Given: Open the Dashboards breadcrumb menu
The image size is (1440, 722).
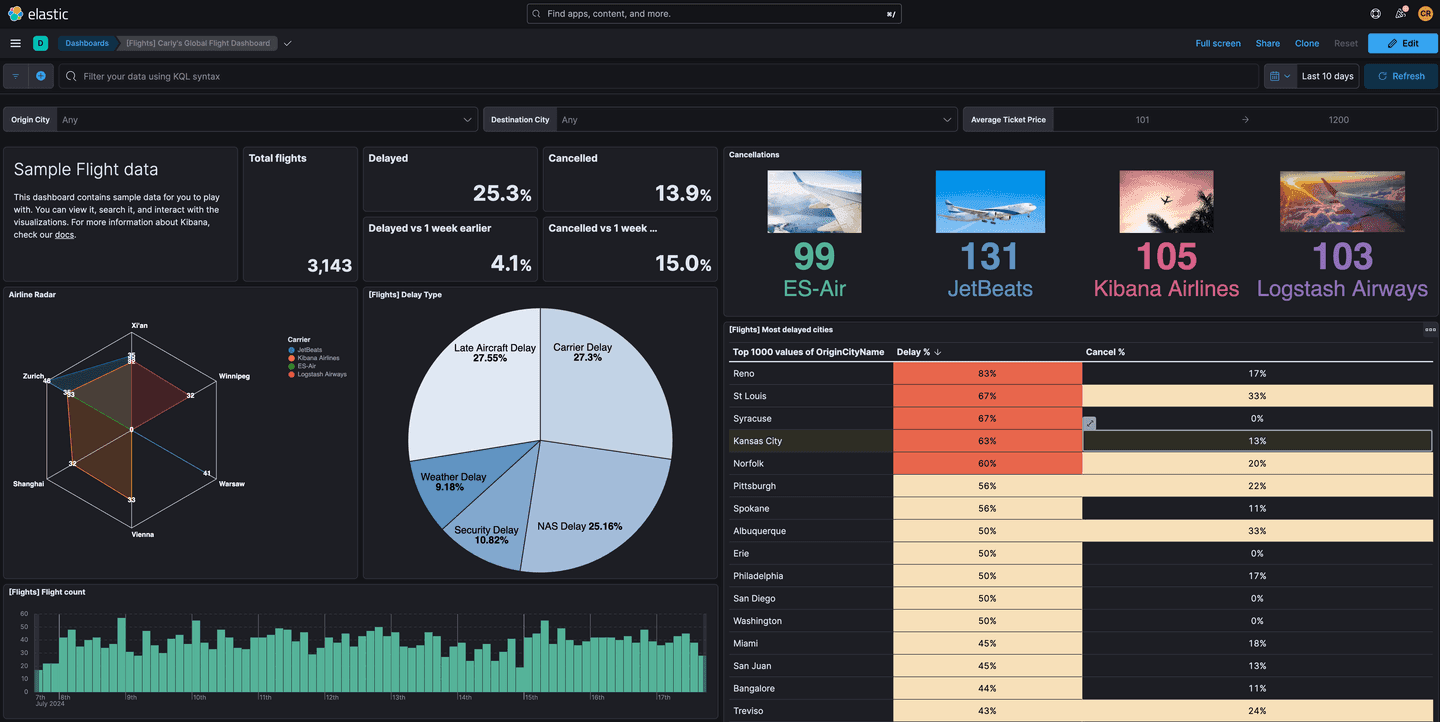Looking at the screenshot, I should (x=86, y=43).
